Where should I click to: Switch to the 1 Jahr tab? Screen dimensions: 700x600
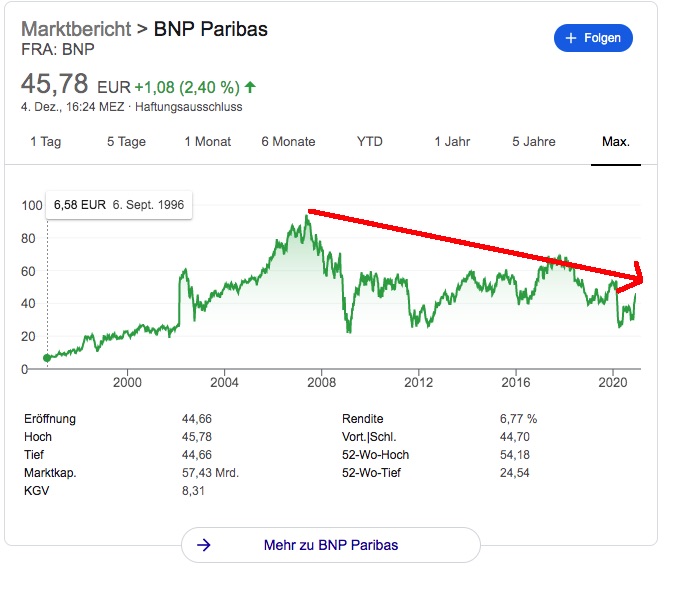(x=452, y=142)
